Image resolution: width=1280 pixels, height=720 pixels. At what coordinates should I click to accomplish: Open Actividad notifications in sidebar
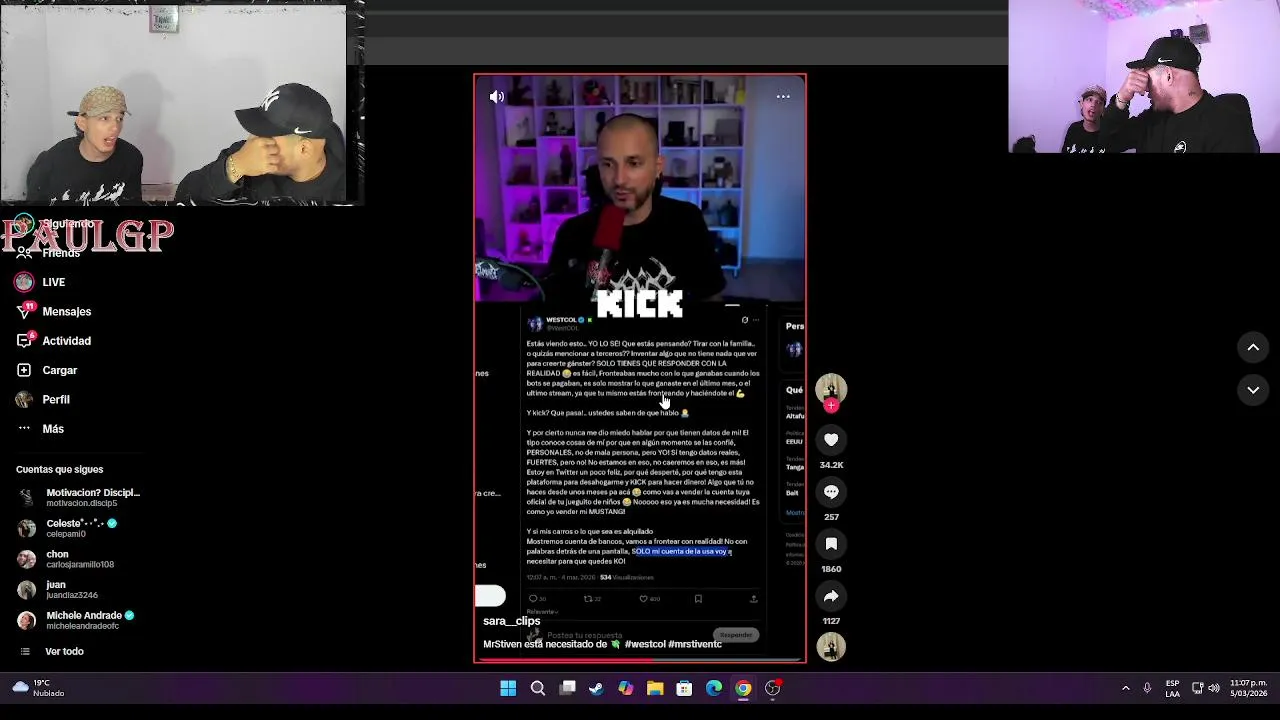coord(66,341)
